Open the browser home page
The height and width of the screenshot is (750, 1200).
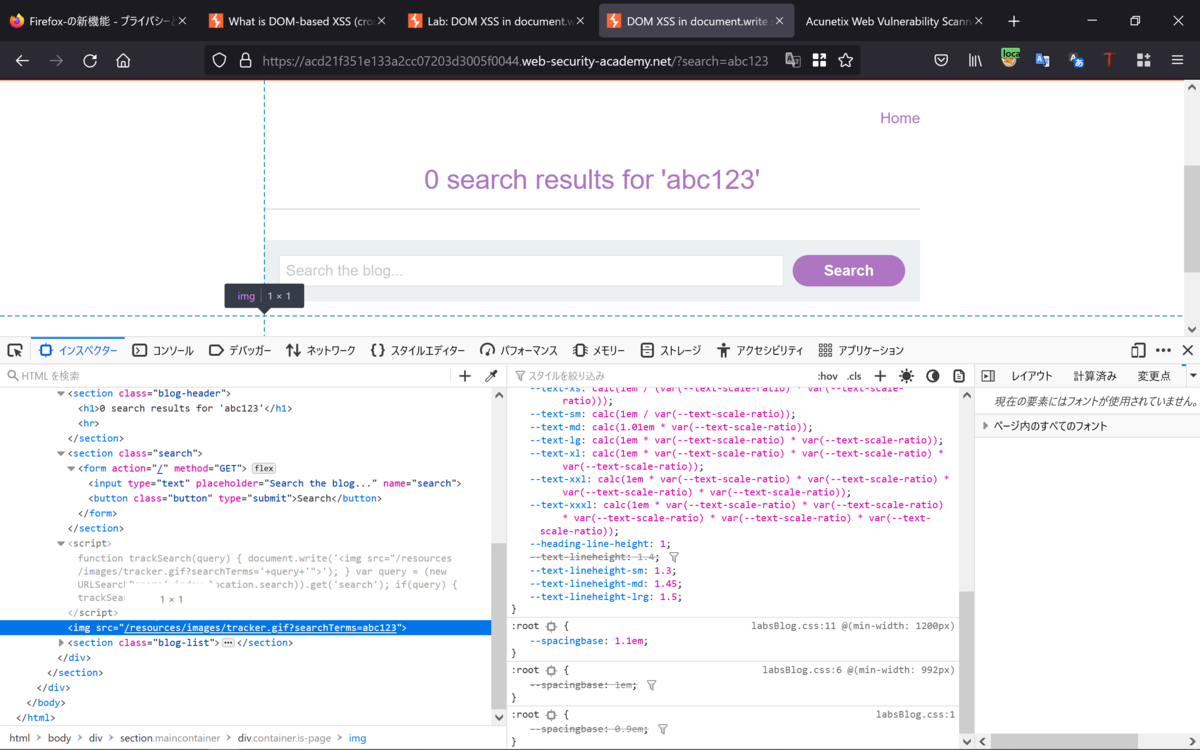click(123, 61)
